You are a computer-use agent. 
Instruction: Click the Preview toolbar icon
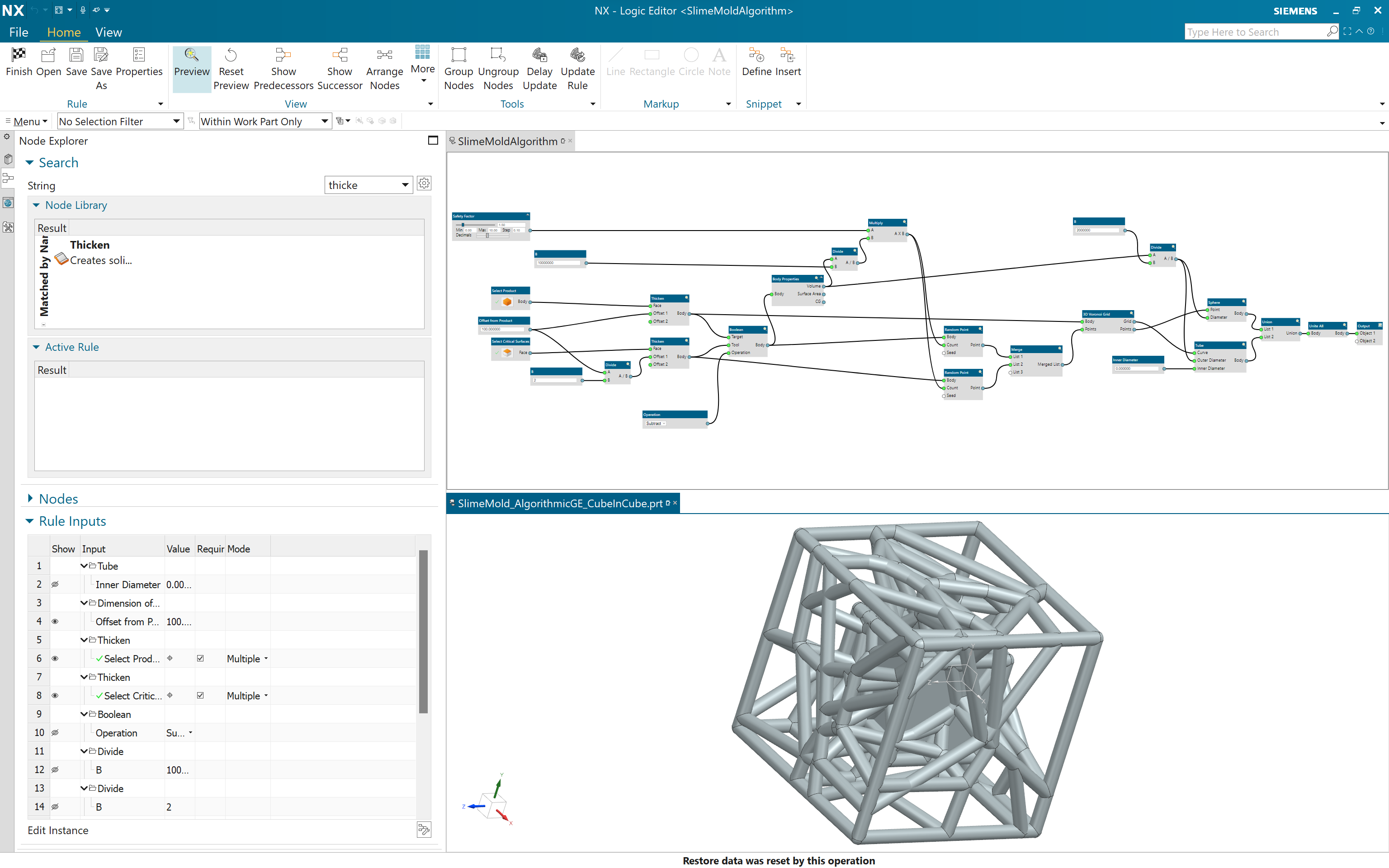tap(192, 55)
